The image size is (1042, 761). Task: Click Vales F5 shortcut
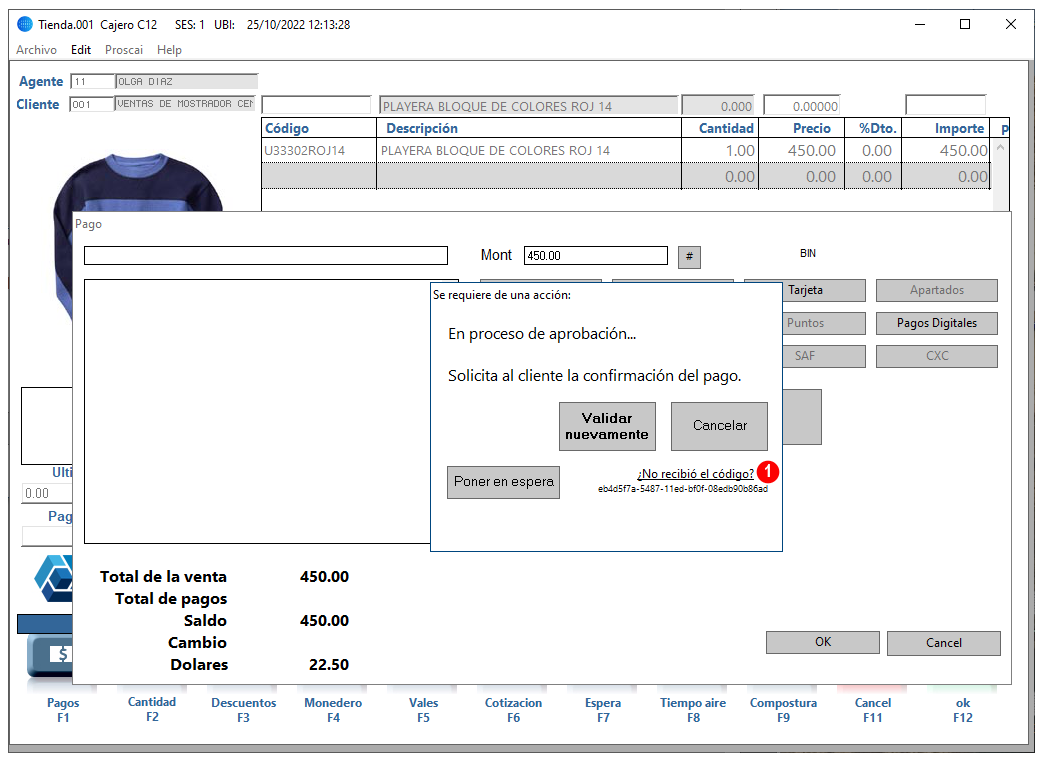tap(423, 710)
